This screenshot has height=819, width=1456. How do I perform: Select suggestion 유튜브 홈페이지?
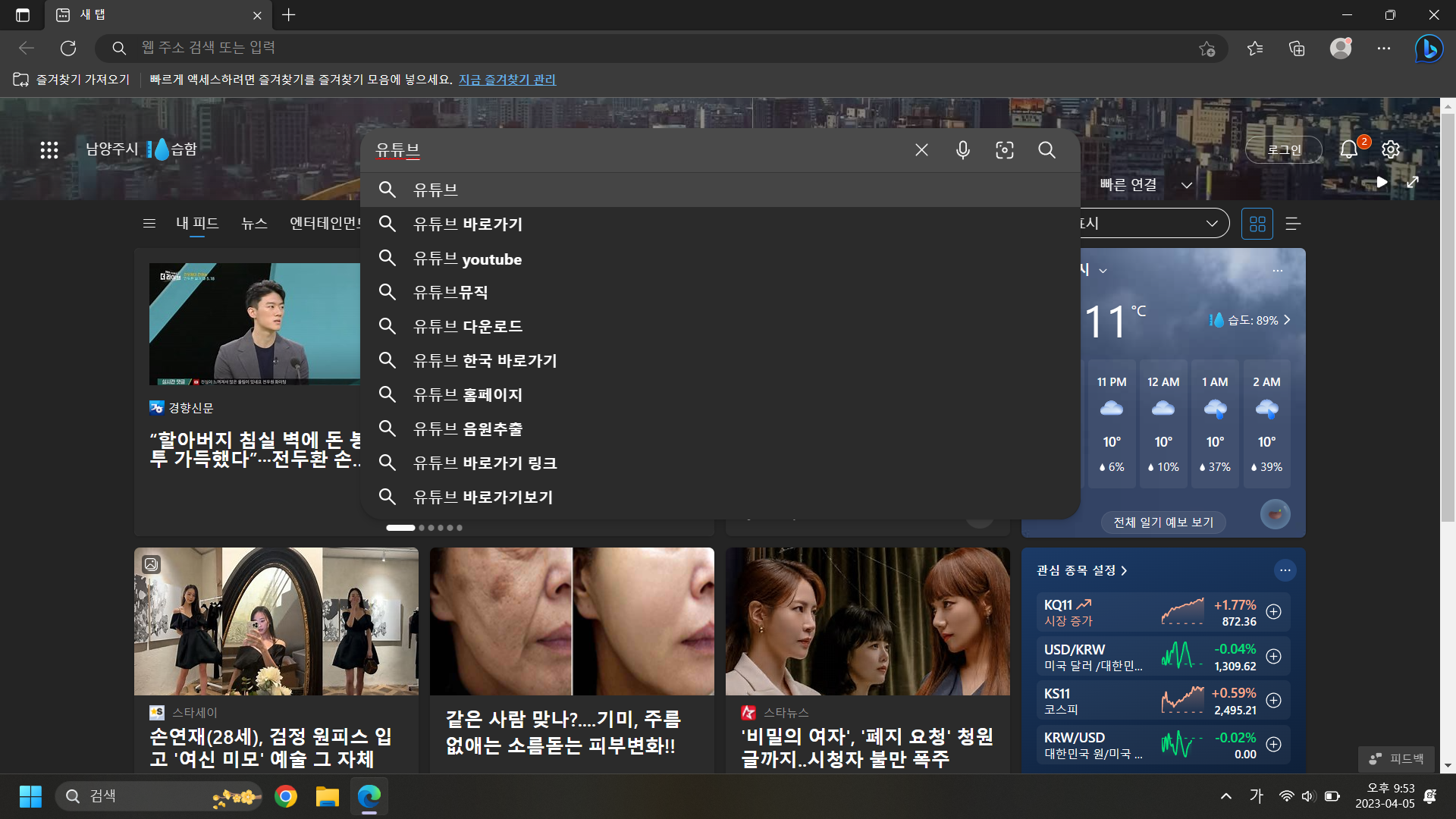[720, 395]
